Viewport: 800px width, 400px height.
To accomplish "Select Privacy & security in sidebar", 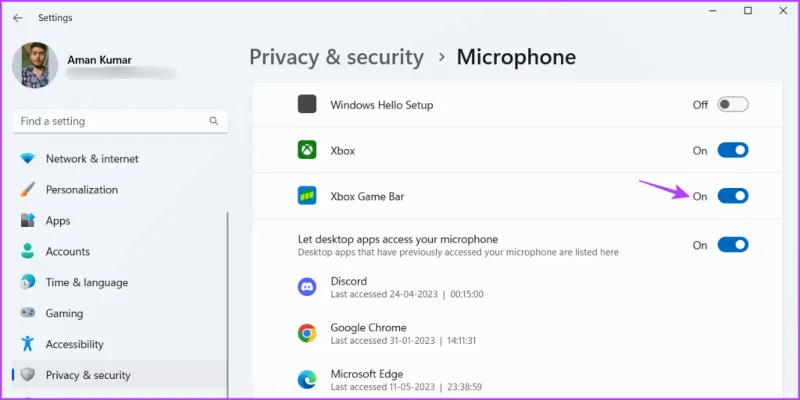I will [120, 375].
